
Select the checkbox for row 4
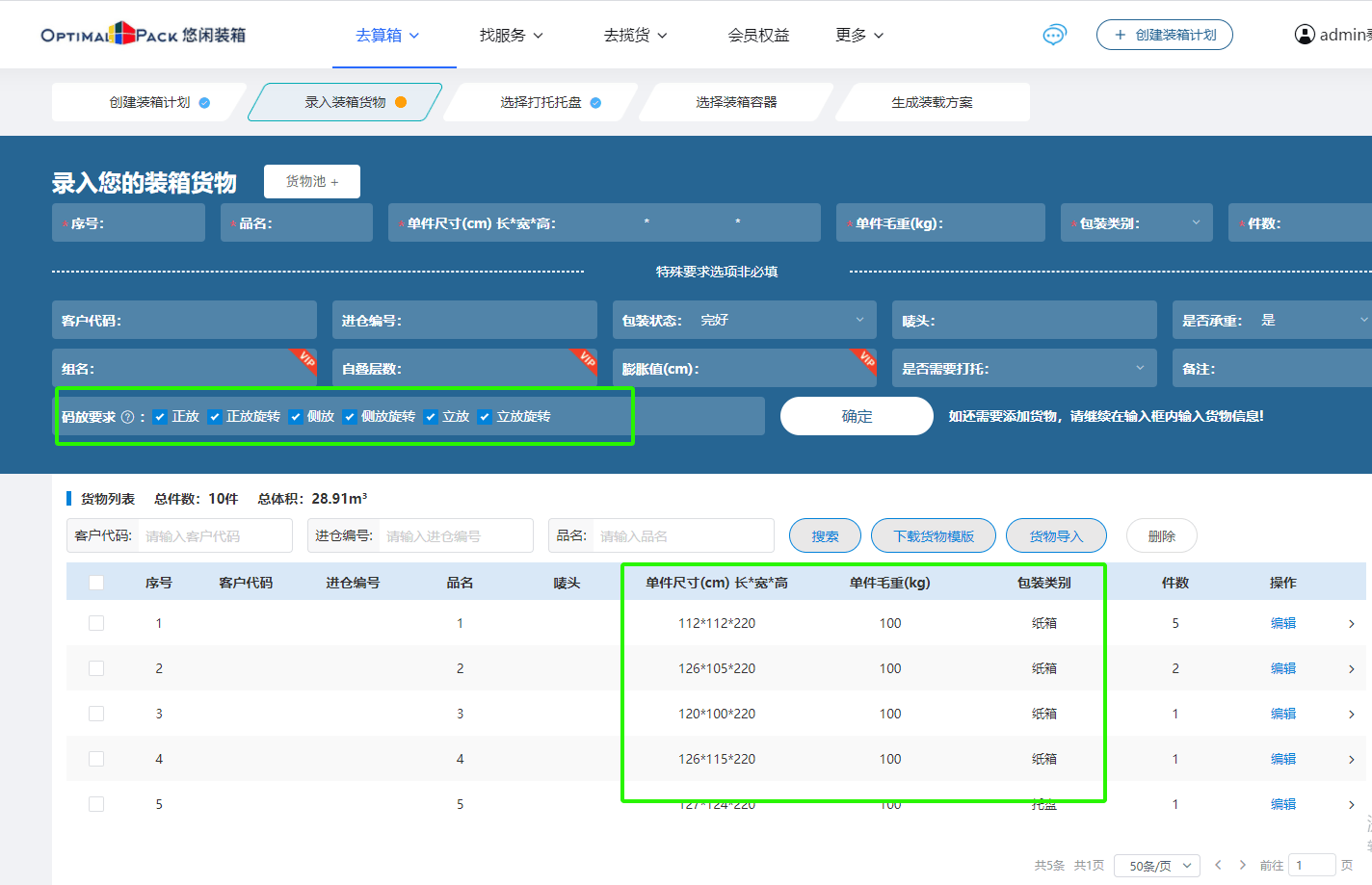click(x=96, y=759)
